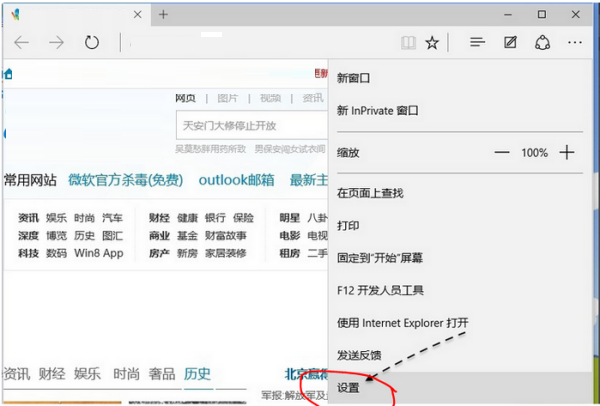Open Reading view book icon

(x=407, y=43)
